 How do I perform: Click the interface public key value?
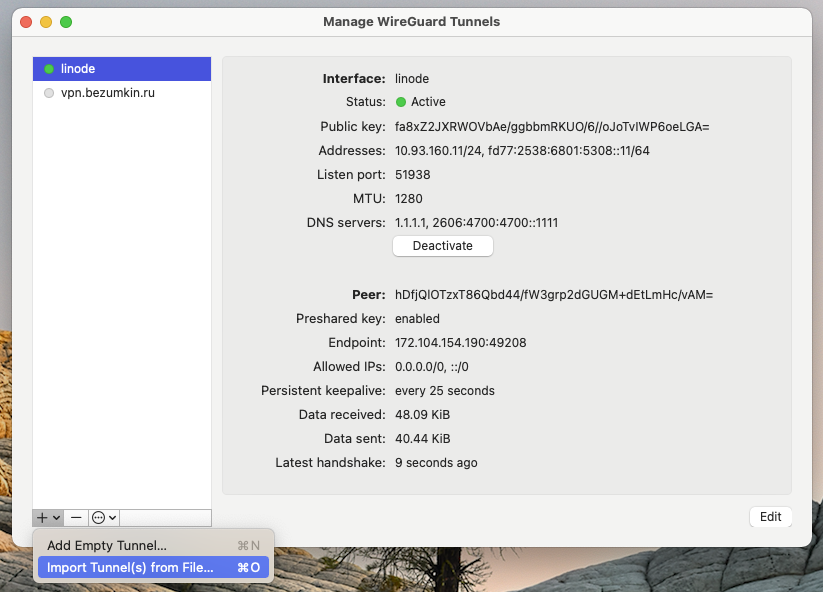point(552,126)
